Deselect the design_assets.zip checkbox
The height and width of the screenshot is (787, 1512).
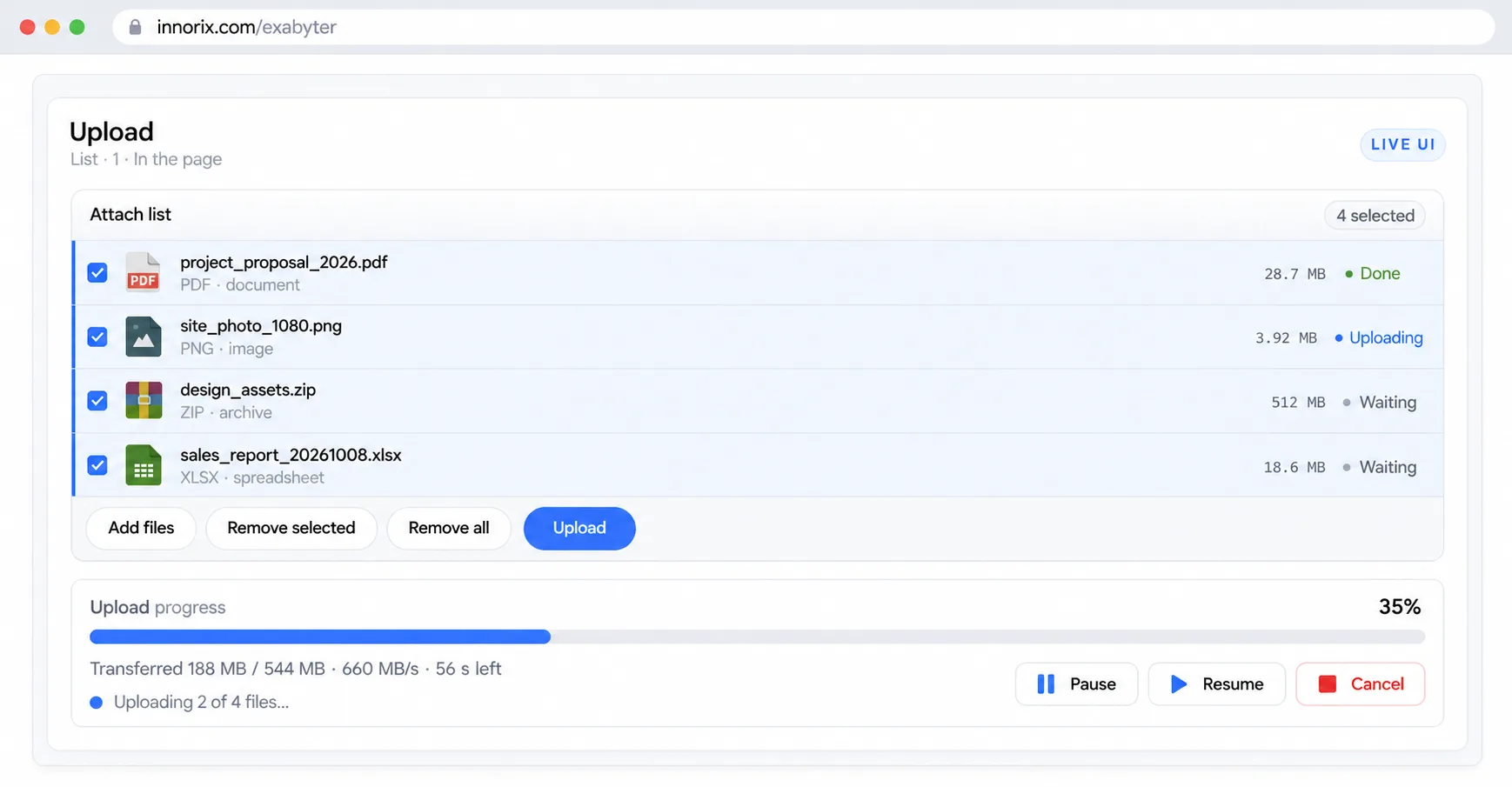point(97,401)
